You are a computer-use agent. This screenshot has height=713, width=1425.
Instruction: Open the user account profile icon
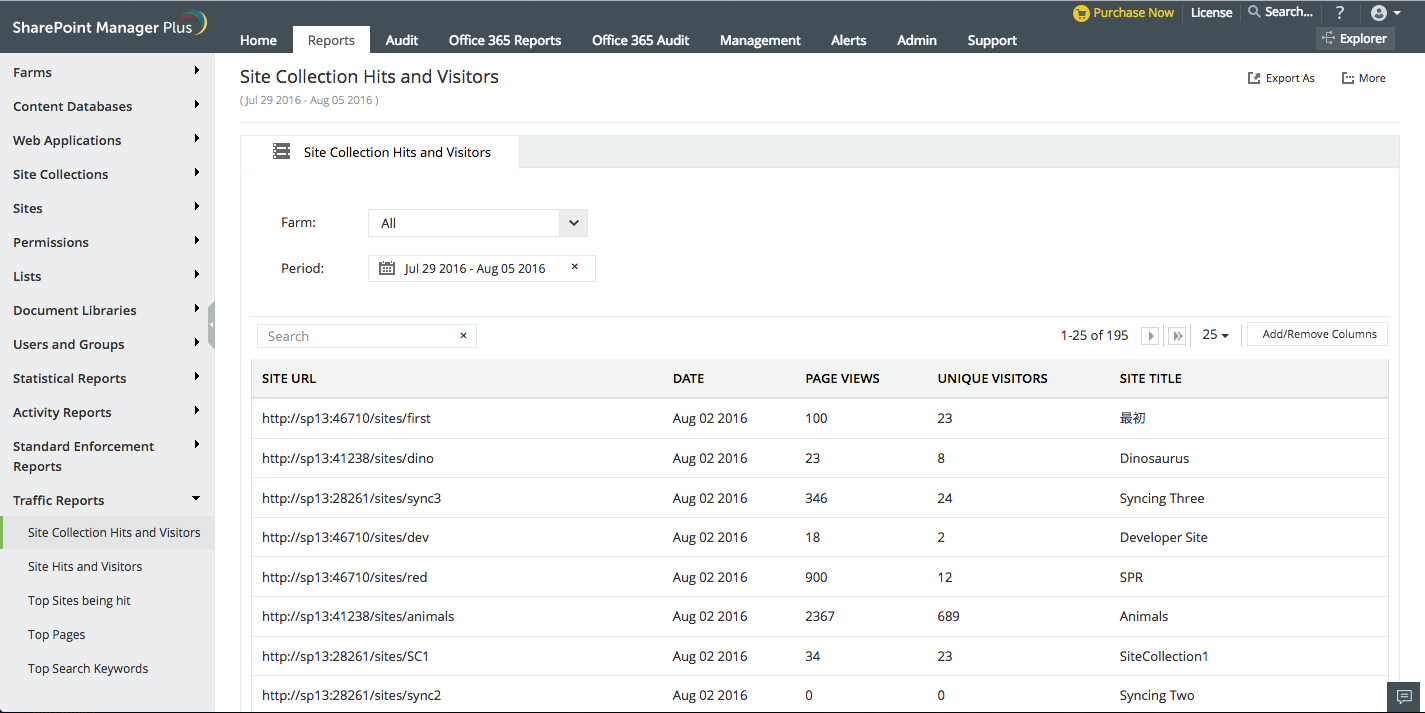click(1380, 13)
